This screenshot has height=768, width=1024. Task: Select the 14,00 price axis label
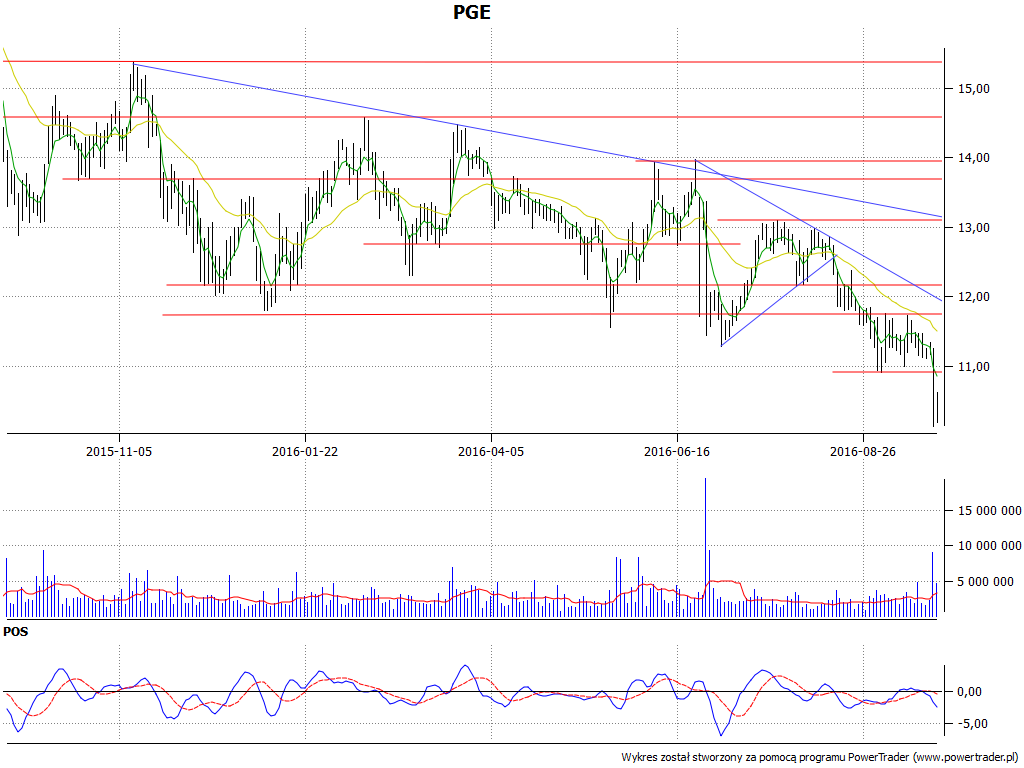974,158
